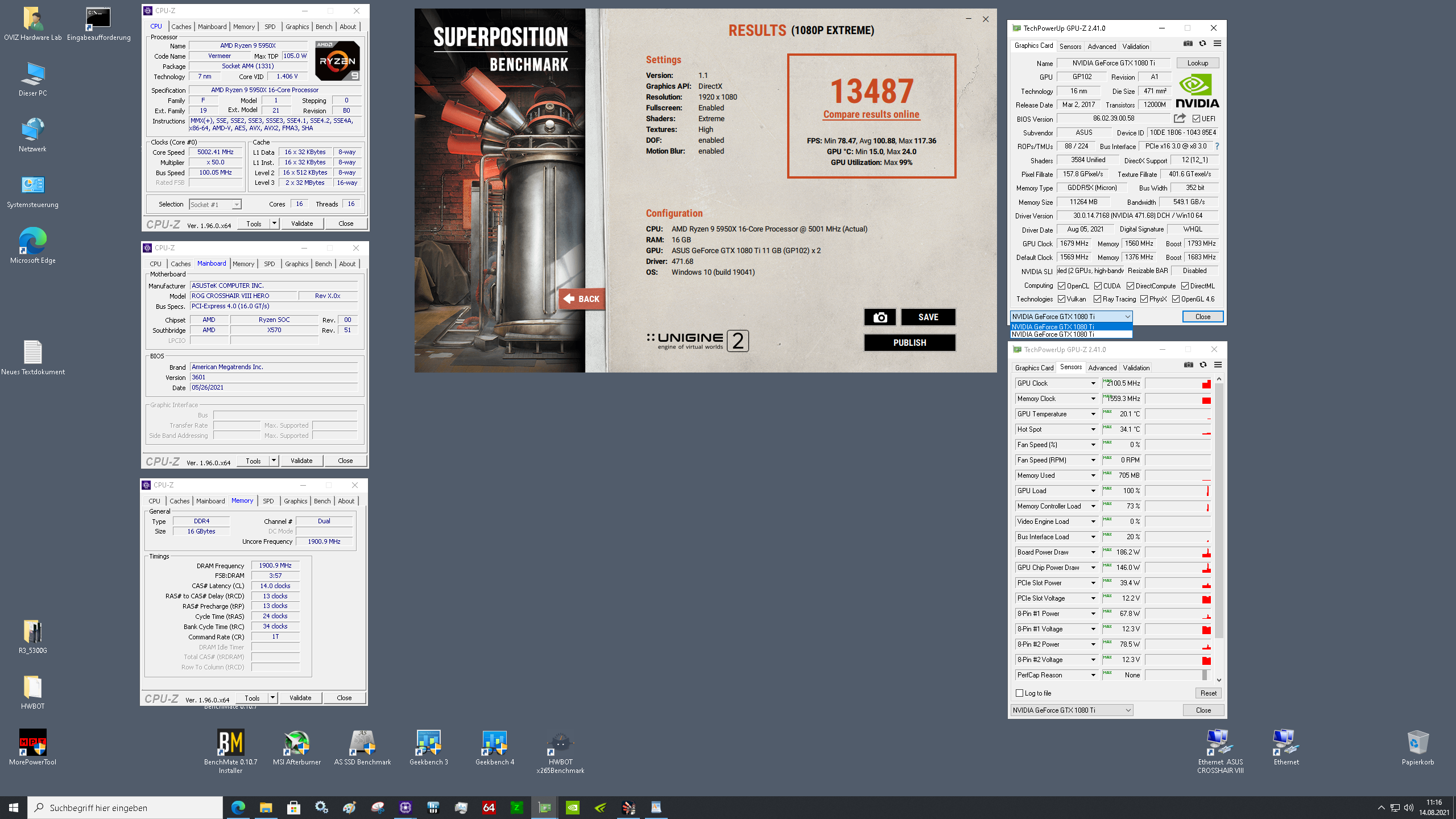The height and width of the screenshot is (819, 1456).
Task: Click the refresh icon in the GPU-Z Graphics Card window
Action: click(x=1202, y=44)
